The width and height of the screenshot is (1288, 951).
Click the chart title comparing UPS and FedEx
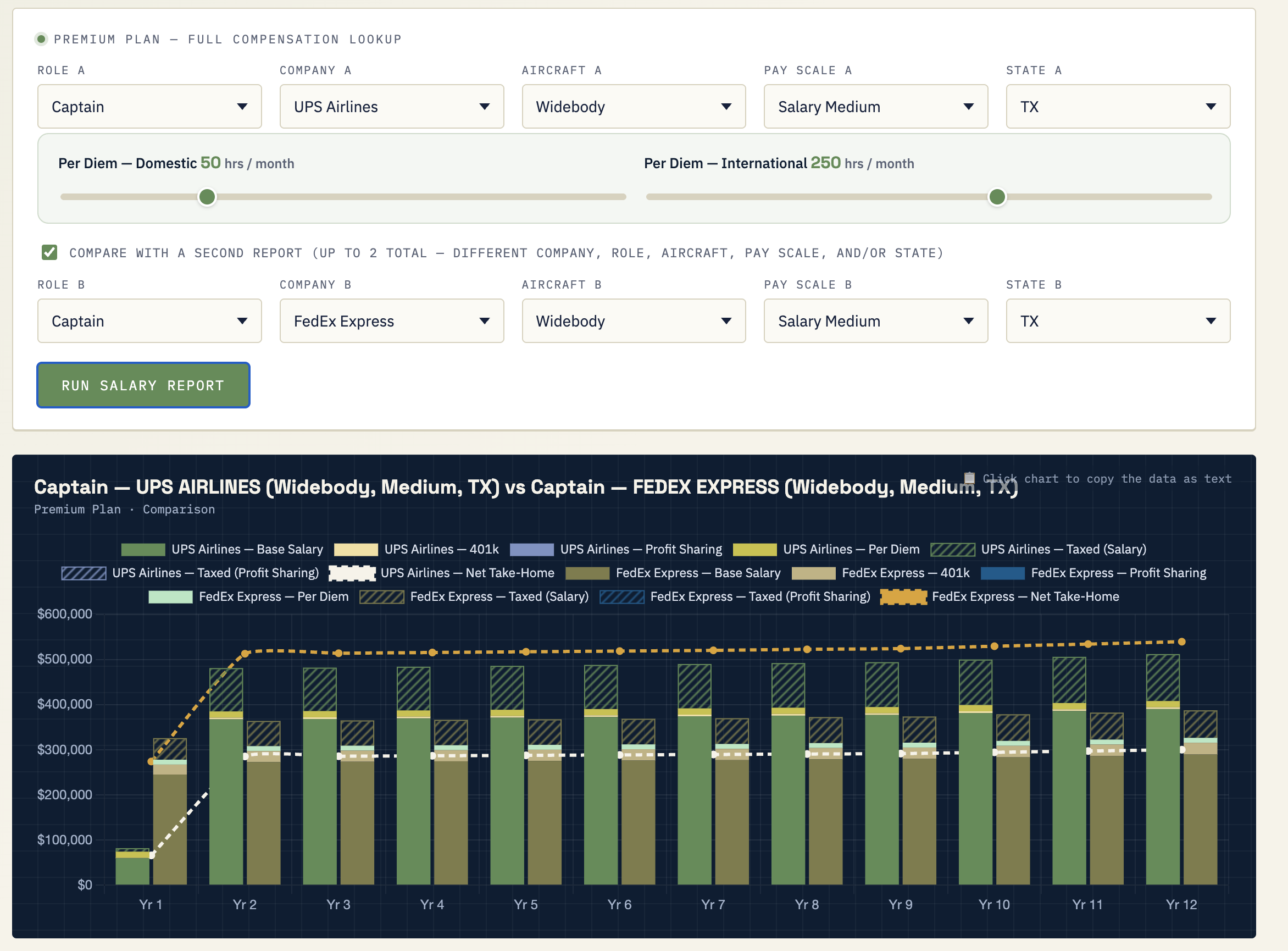pos(526,487)
